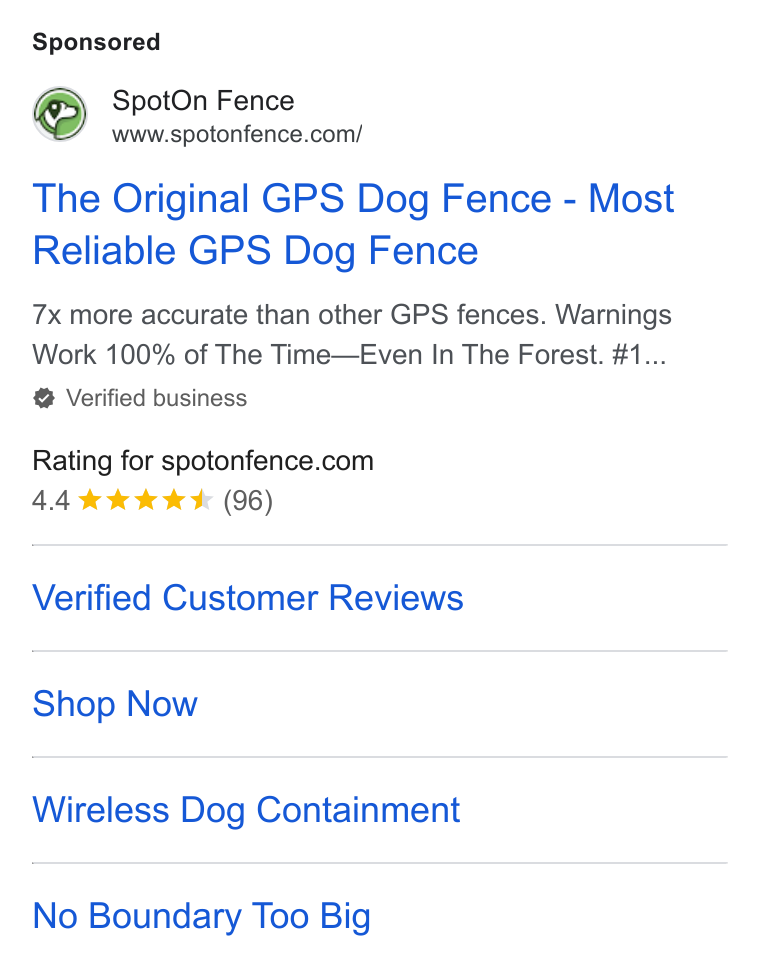Viewport: 760px width, 968px height.
Task: Click the star rating icons
Action: (146, 500)
